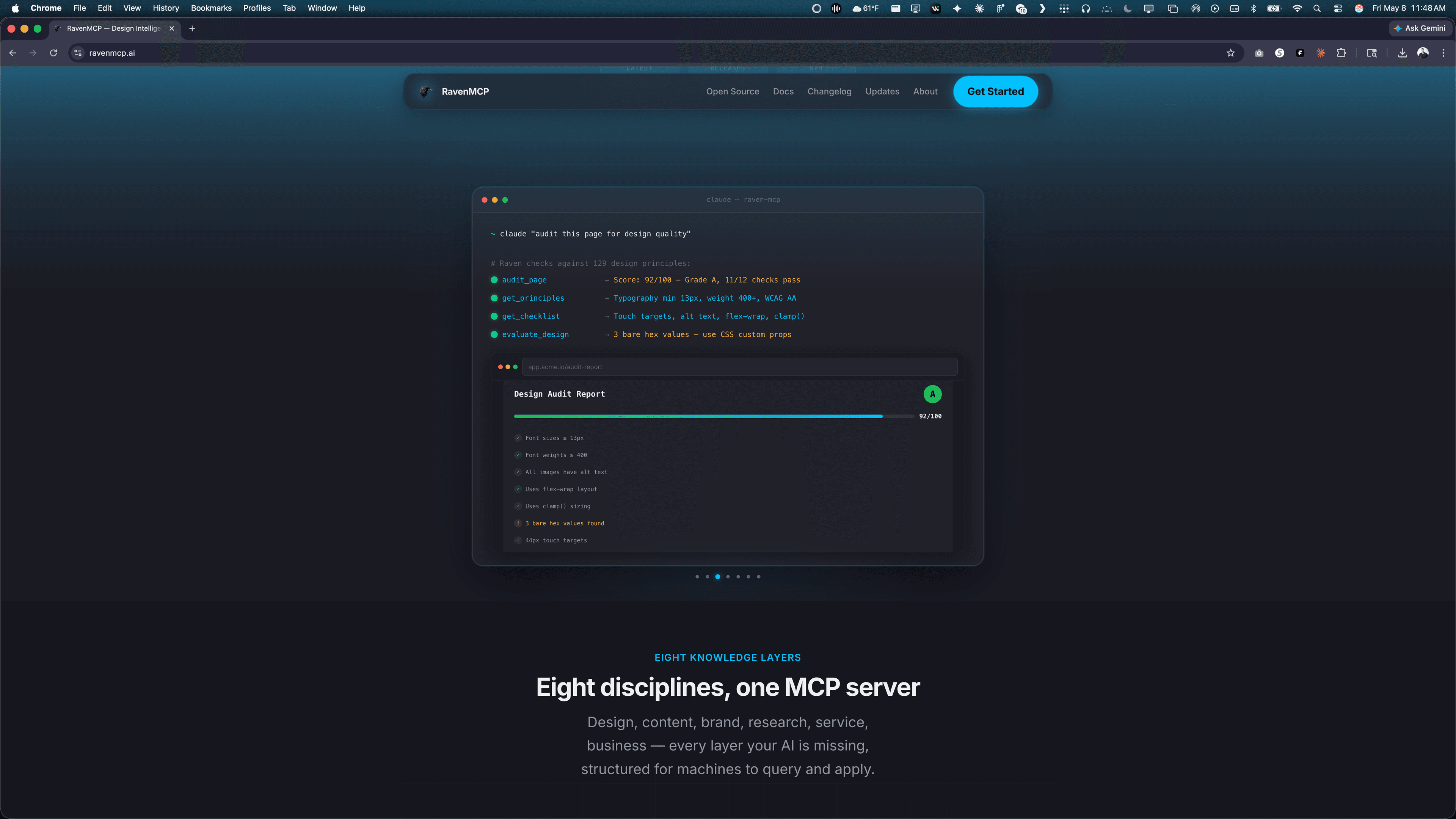Select the fourth carousel dot

[728, 576]
